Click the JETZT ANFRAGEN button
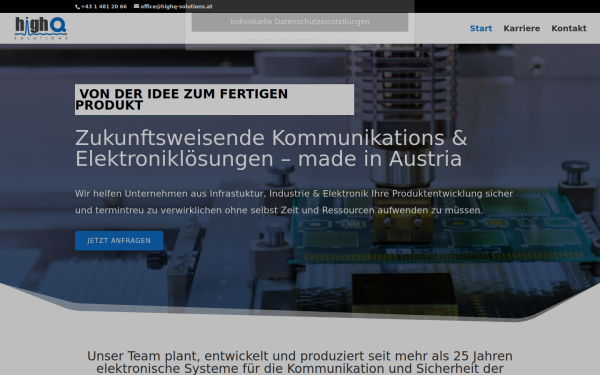The width and height of the screenshot is (600, 375). pos(119,241)
